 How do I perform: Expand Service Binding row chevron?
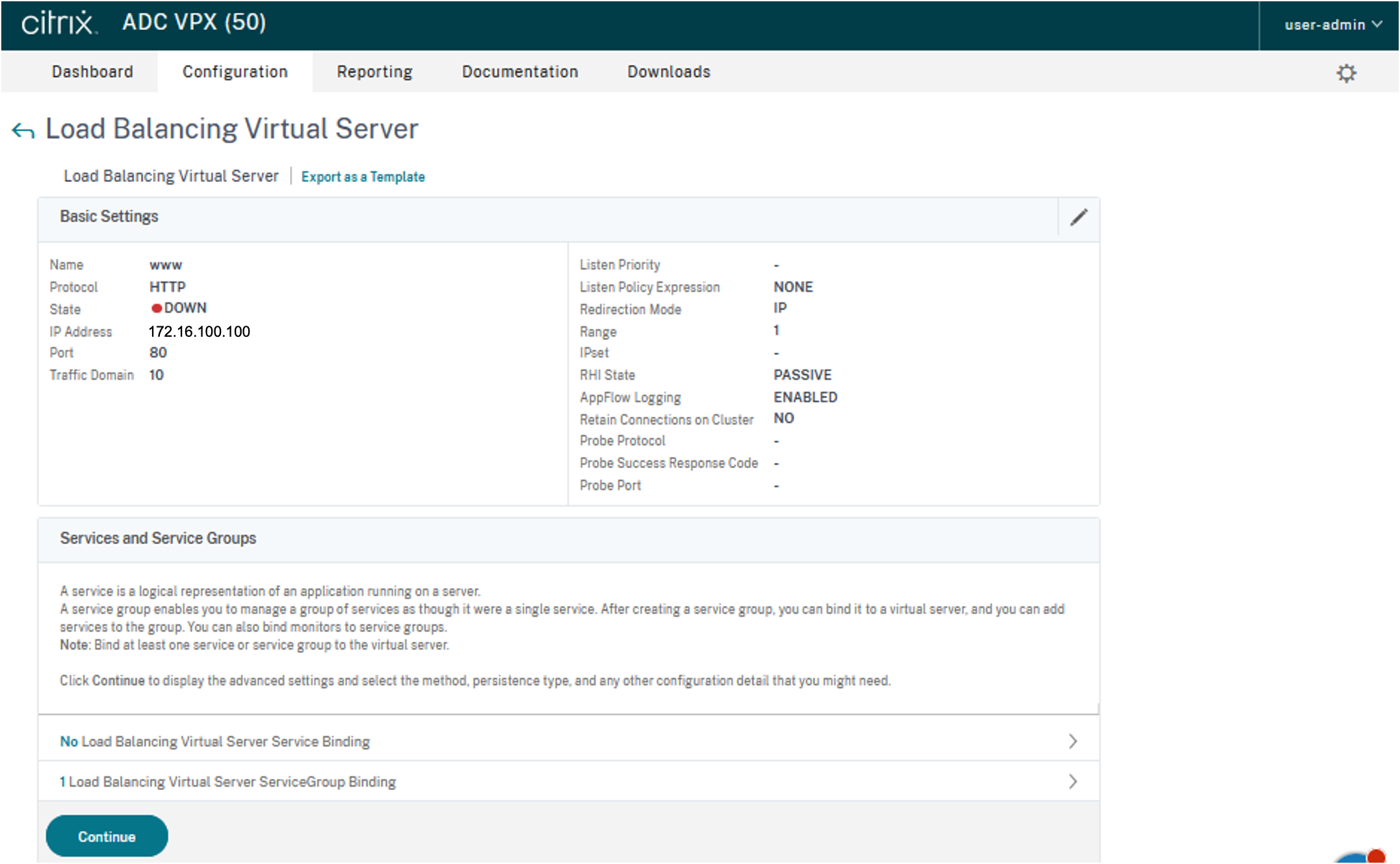tap(1072, 741)
